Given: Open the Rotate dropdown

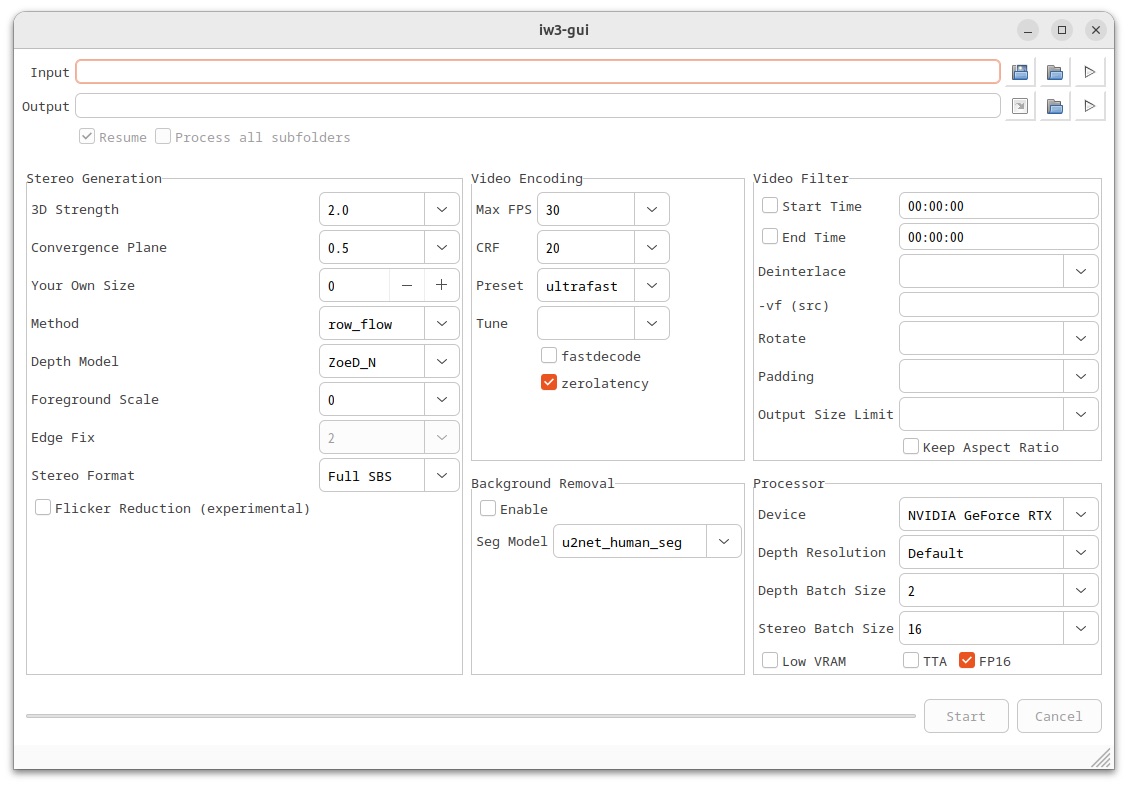Looking at the screenshot, I should click(1081, 338).
